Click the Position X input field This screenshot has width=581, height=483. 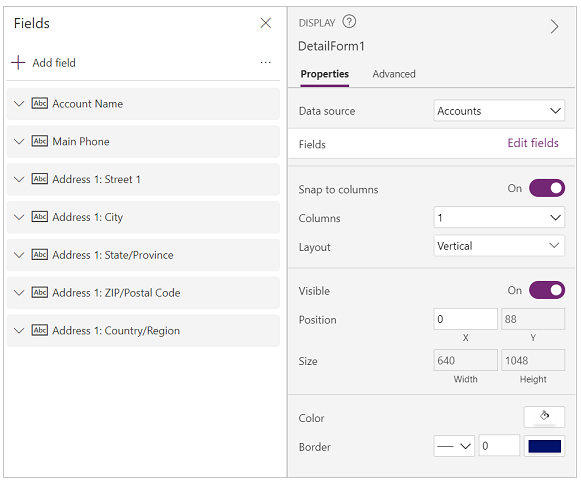(465, 319)
